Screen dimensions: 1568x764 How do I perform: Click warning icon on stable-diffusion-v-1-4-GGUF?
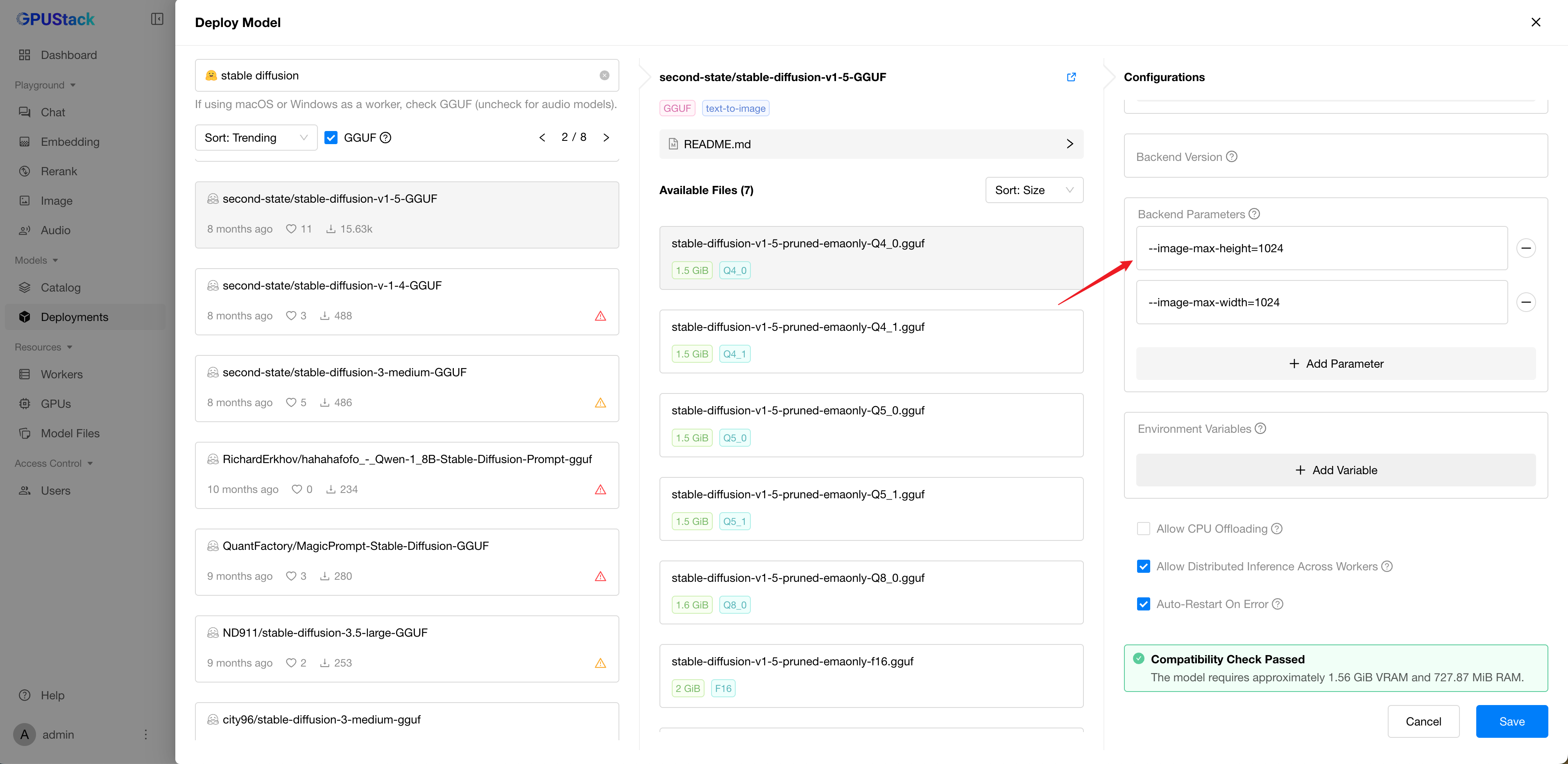click(600, 316)
